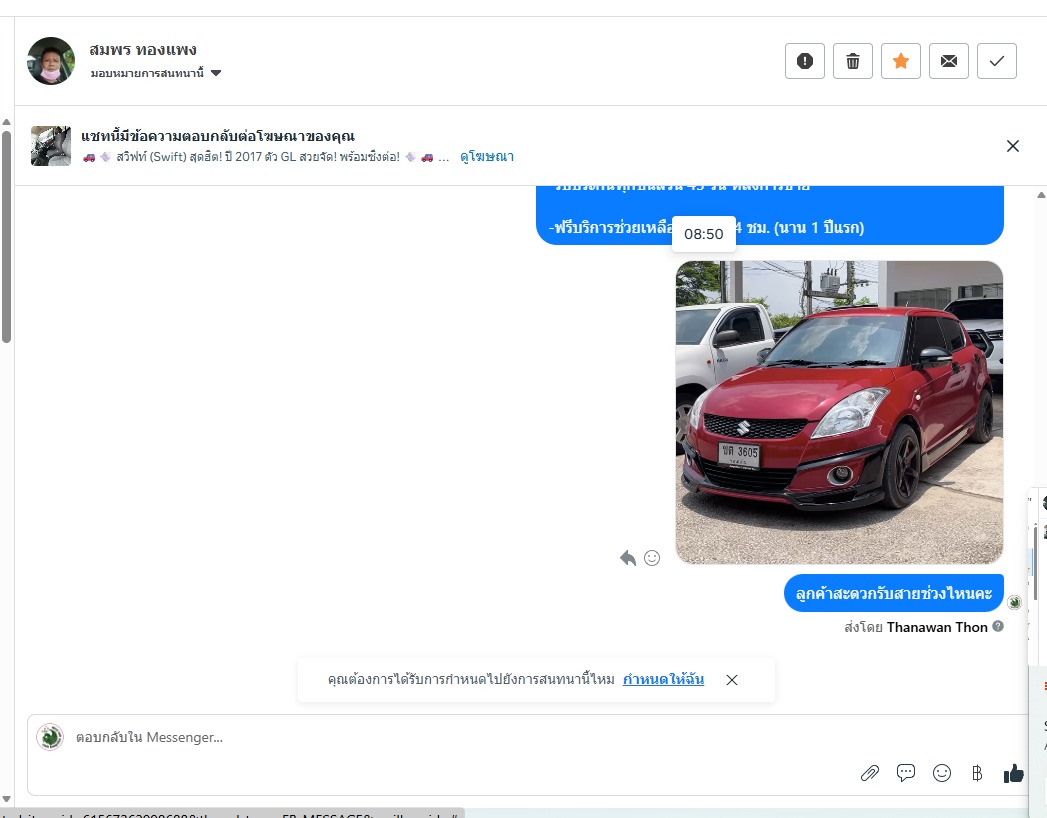1047x818 pixels.
Task: Open the red Suzuki Swift photo
Action: click(839, 412)
